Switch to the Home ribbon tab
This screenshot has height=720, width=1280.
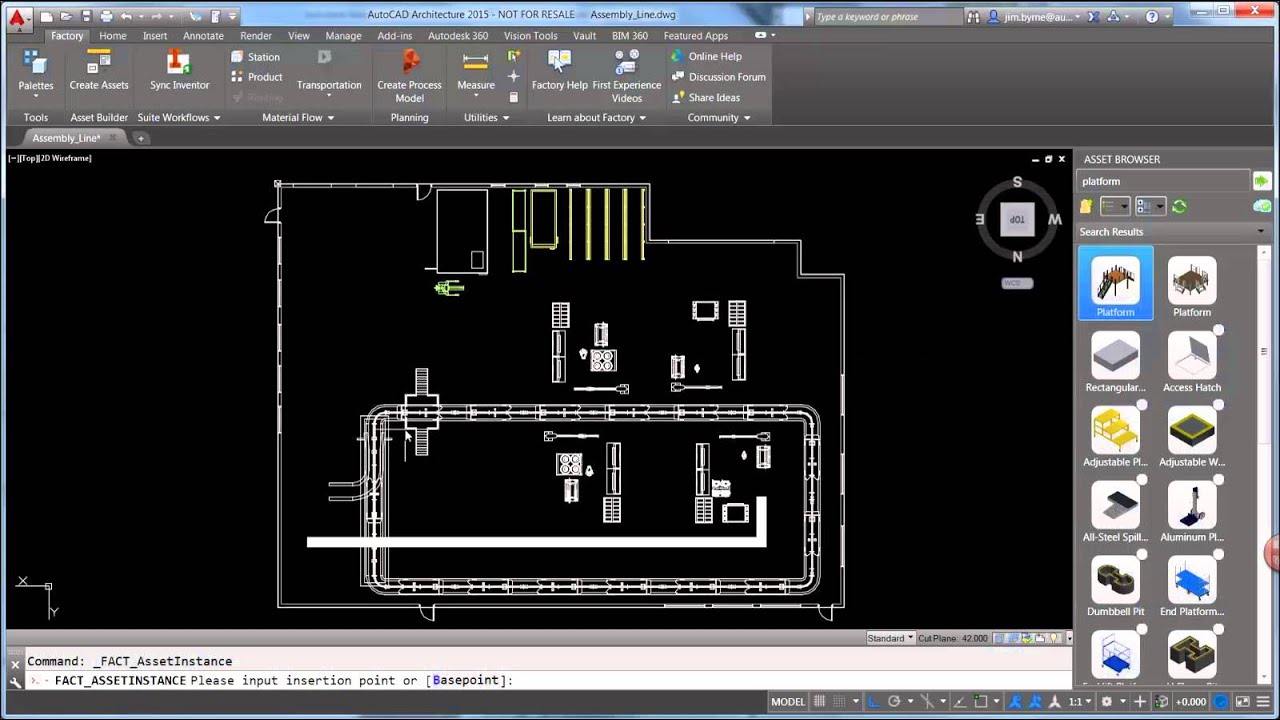coord(112,35)
